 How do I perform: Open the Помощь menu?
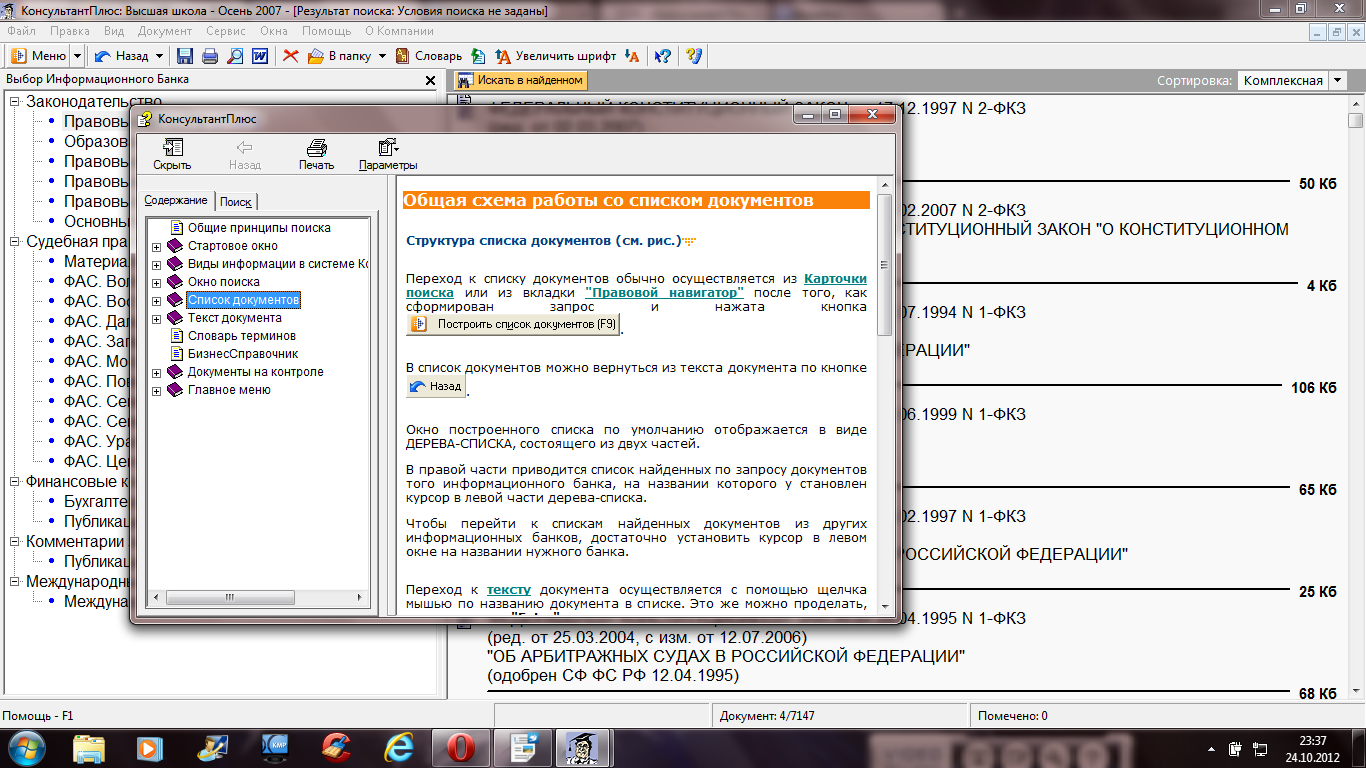(327, 31)
